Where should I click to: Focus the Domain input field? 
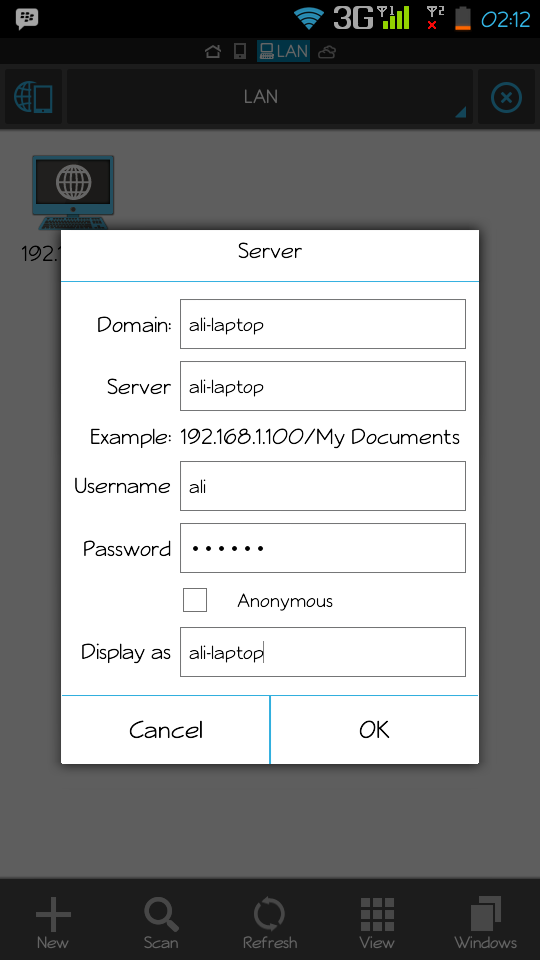click(323, 324)
